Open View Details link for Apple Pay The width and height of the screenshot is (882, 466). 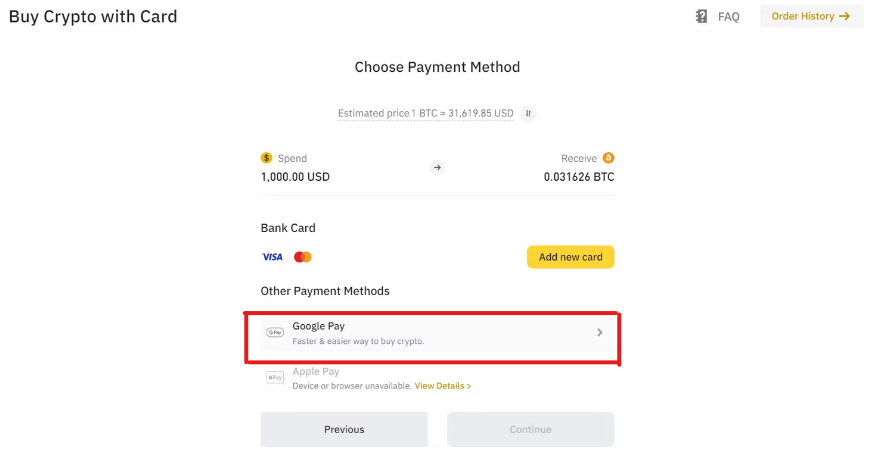pyautogui.click(x=443, y=386)
